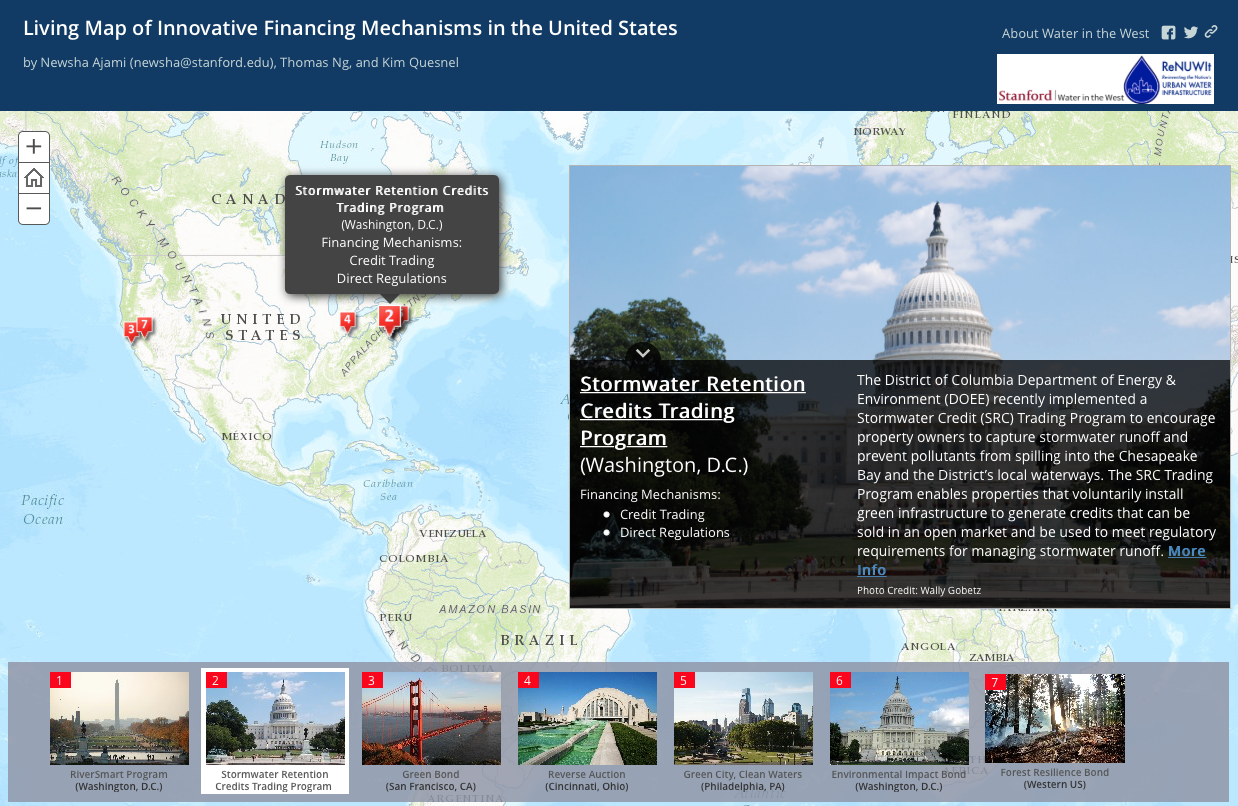Viewport: 1238px width, 806px height.
Task: Open About Water in the West
Action: [x=1075, y=33]
